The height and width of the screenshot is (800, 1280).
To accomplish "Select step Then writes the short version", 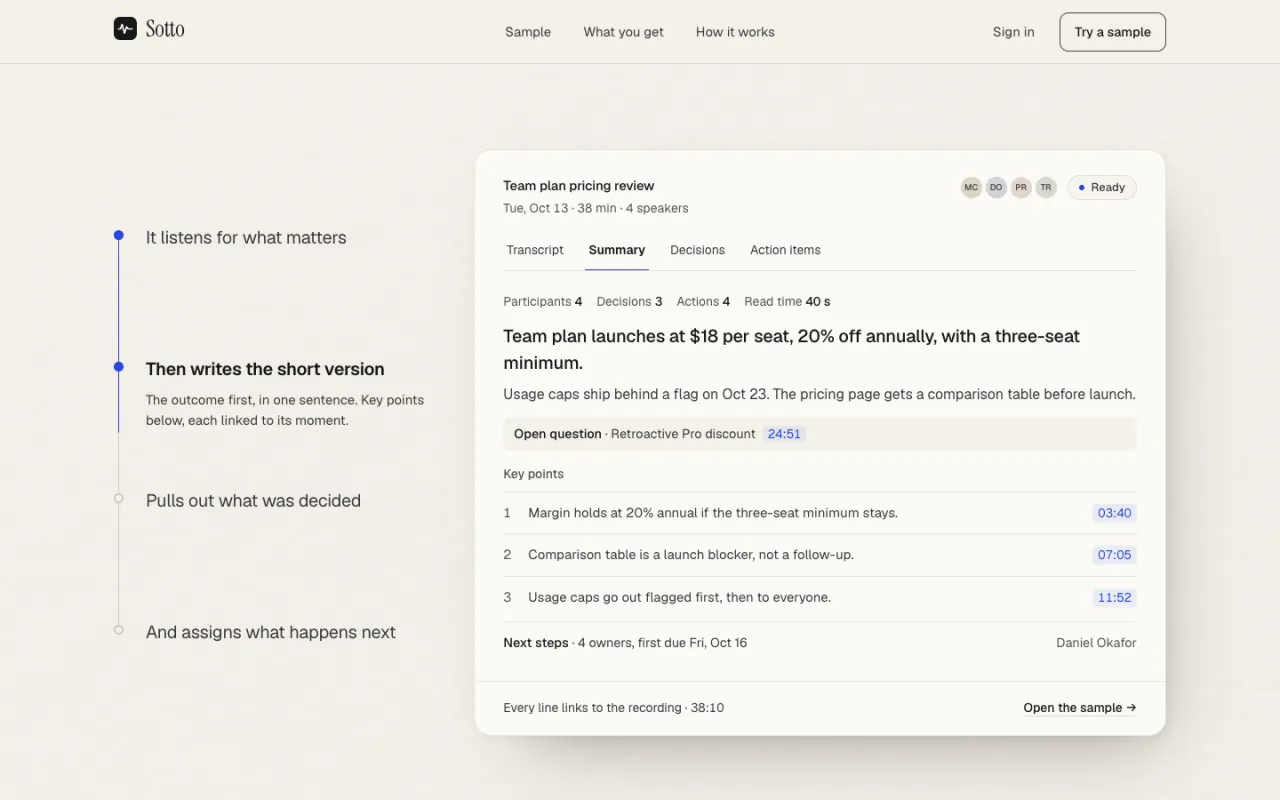I will point(265,369).
